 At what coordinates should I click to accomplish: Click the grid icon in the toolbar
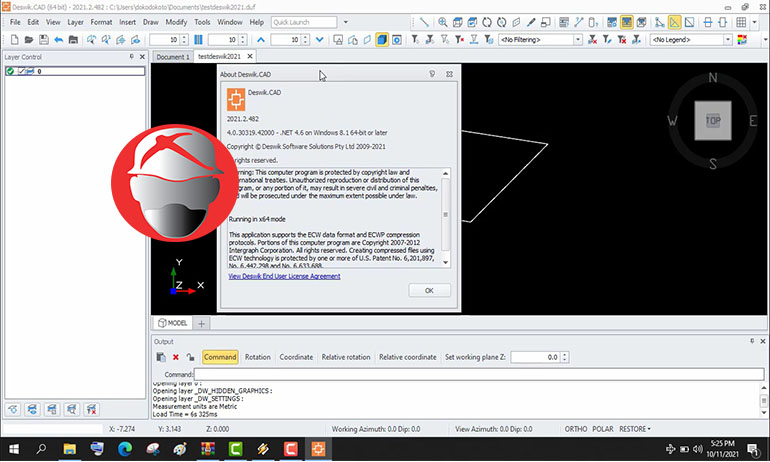(x=741, y=22)
